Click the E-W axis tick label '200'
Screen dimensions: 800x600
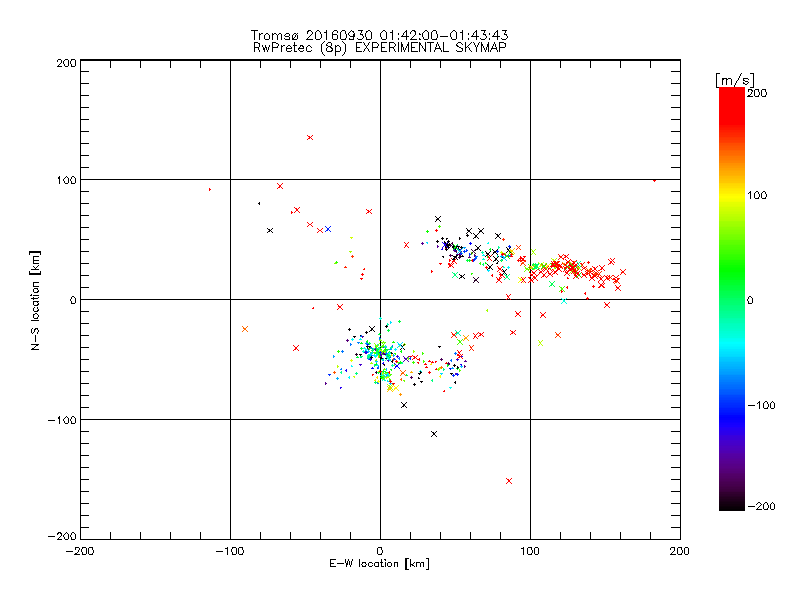point(680,551)
